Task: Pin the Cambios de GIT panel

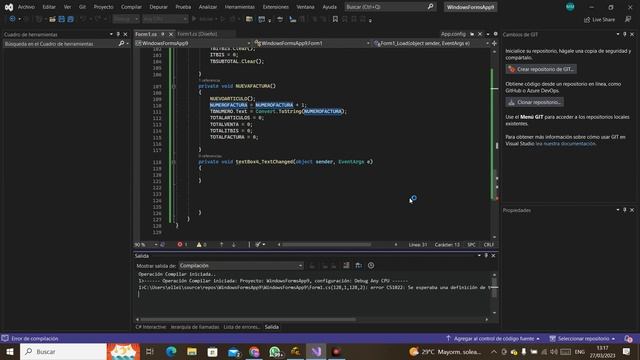Action: pyautogui.click(x=624, y=34)
